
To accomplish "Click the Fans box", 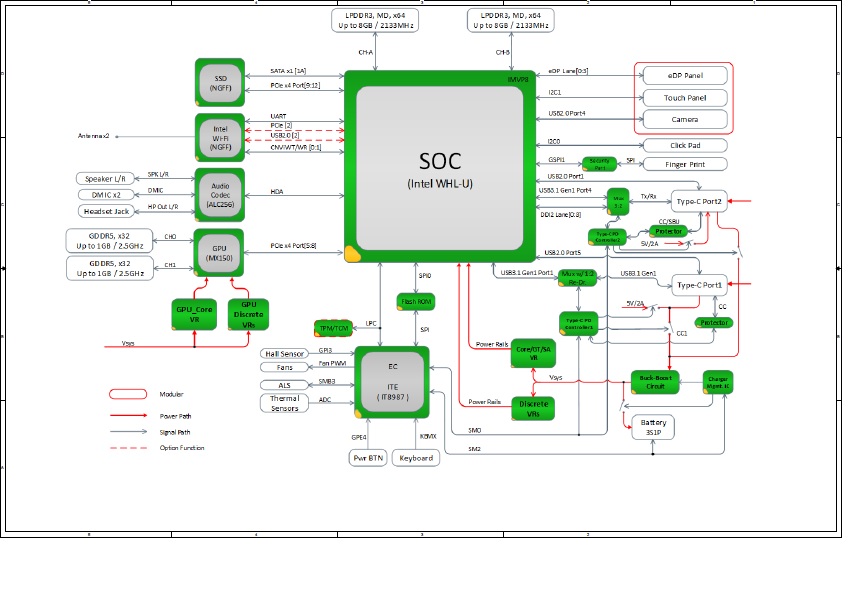I will [x=284, y=368].
